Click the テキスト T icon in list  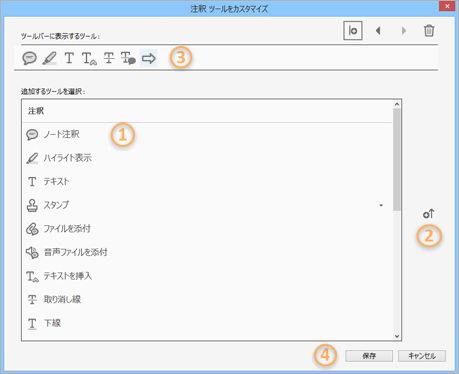tap(32, 182)
